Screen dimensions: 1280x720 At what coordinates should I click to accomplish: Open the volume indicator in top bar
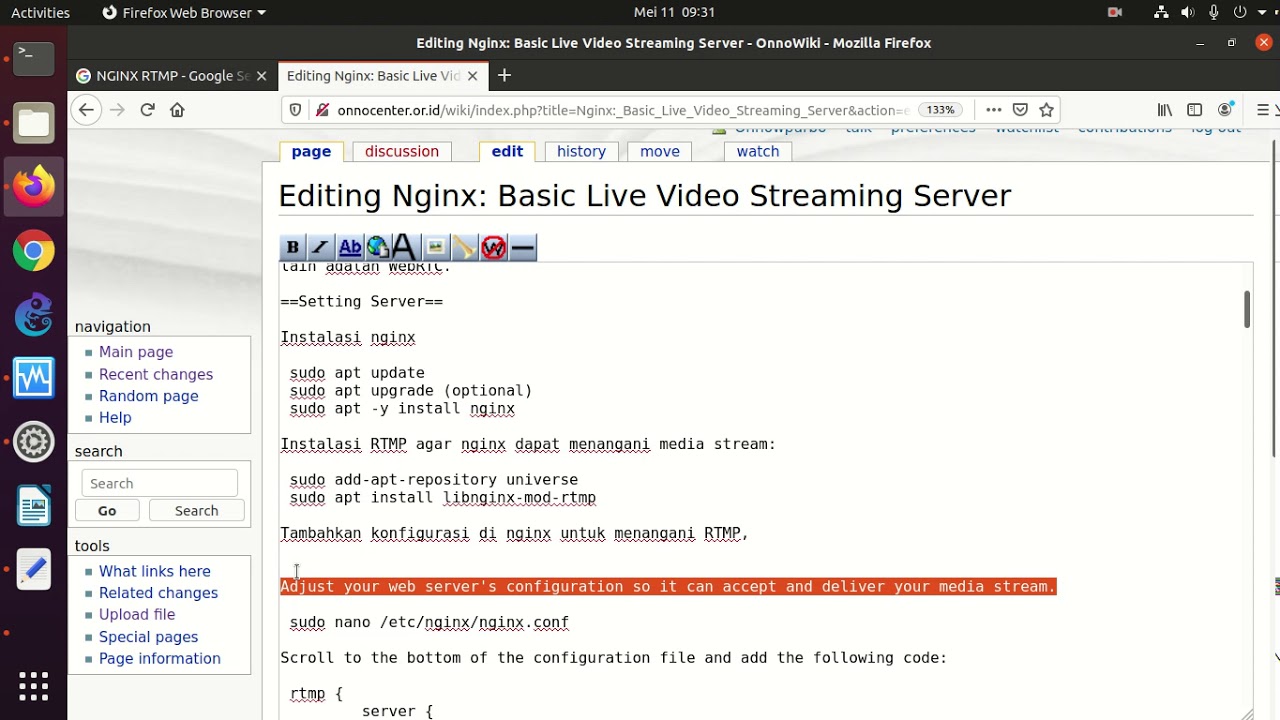(x=1188, y=12)
